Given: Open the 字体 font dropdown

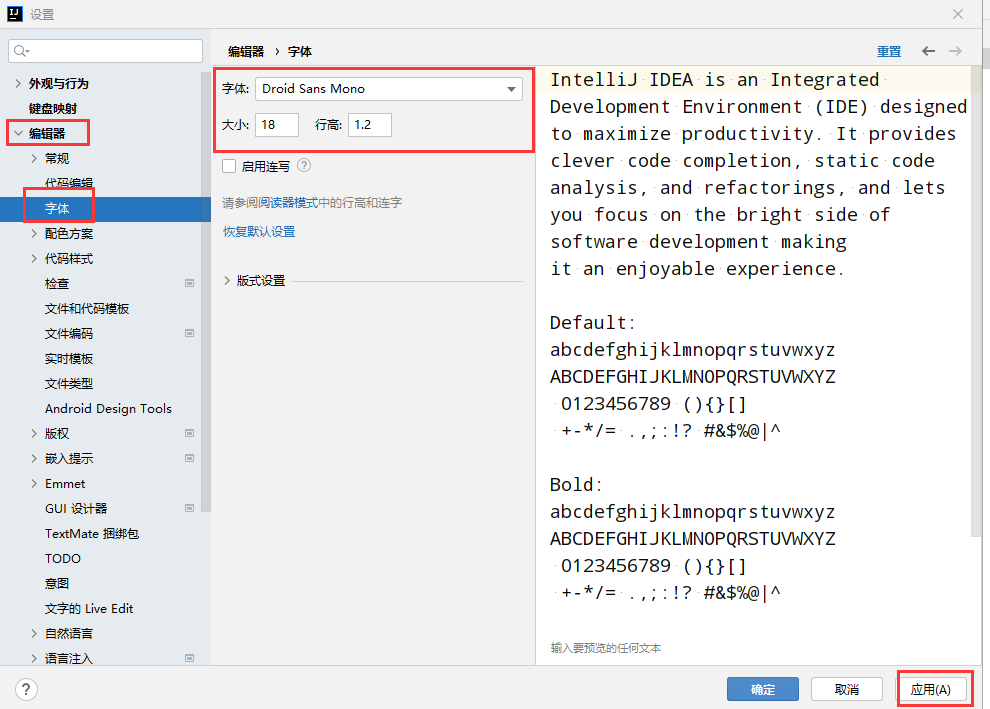Looking at the screenshot, I should coord(388,89).
